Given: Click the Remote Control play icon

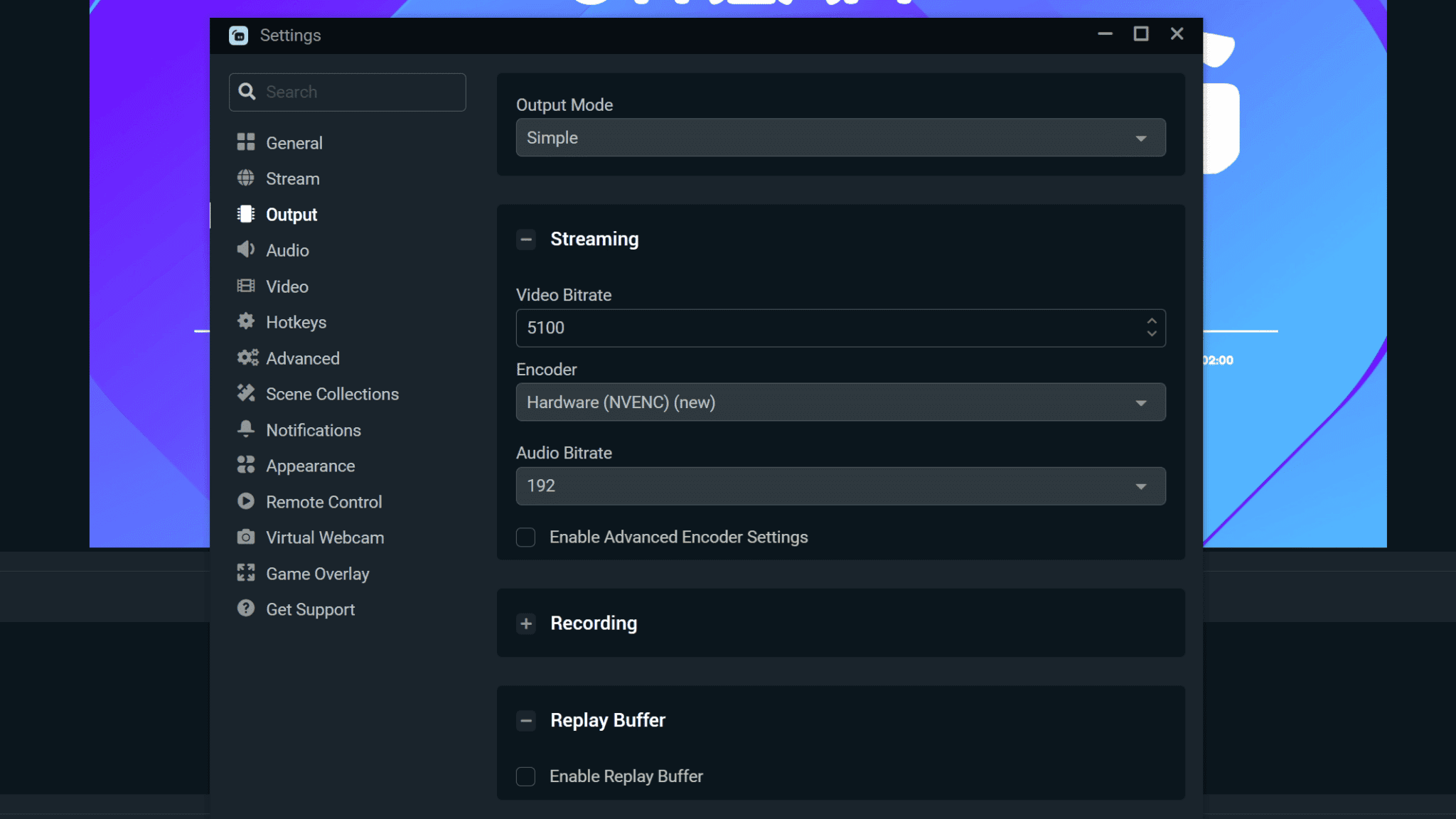Looking at the screenshot, I should pos(245,501).
